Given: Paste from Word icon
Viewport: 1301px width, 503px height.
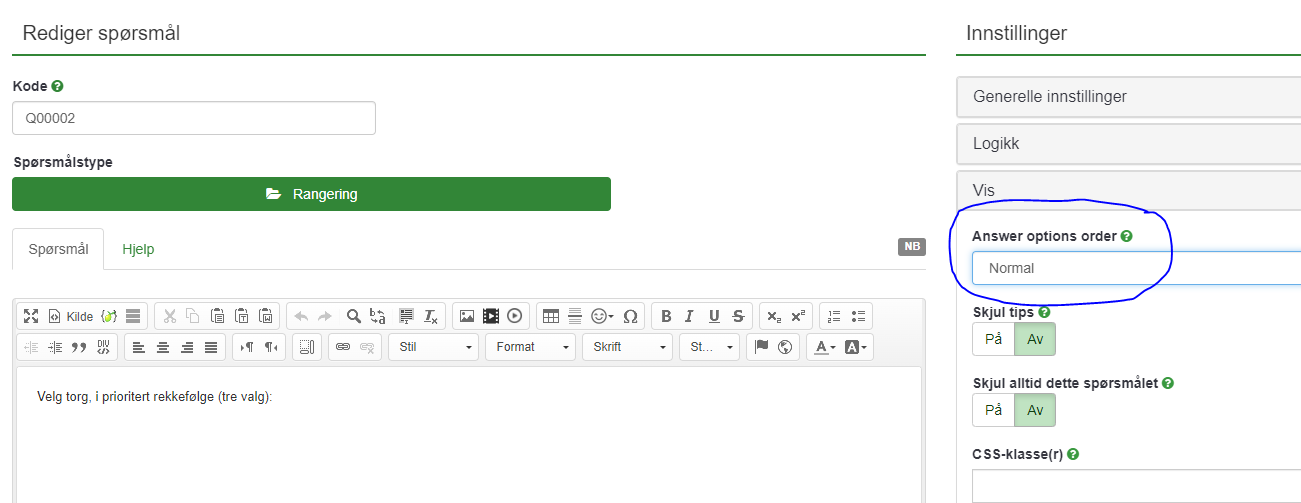Looking at the screenshot, I should [265, 316].
